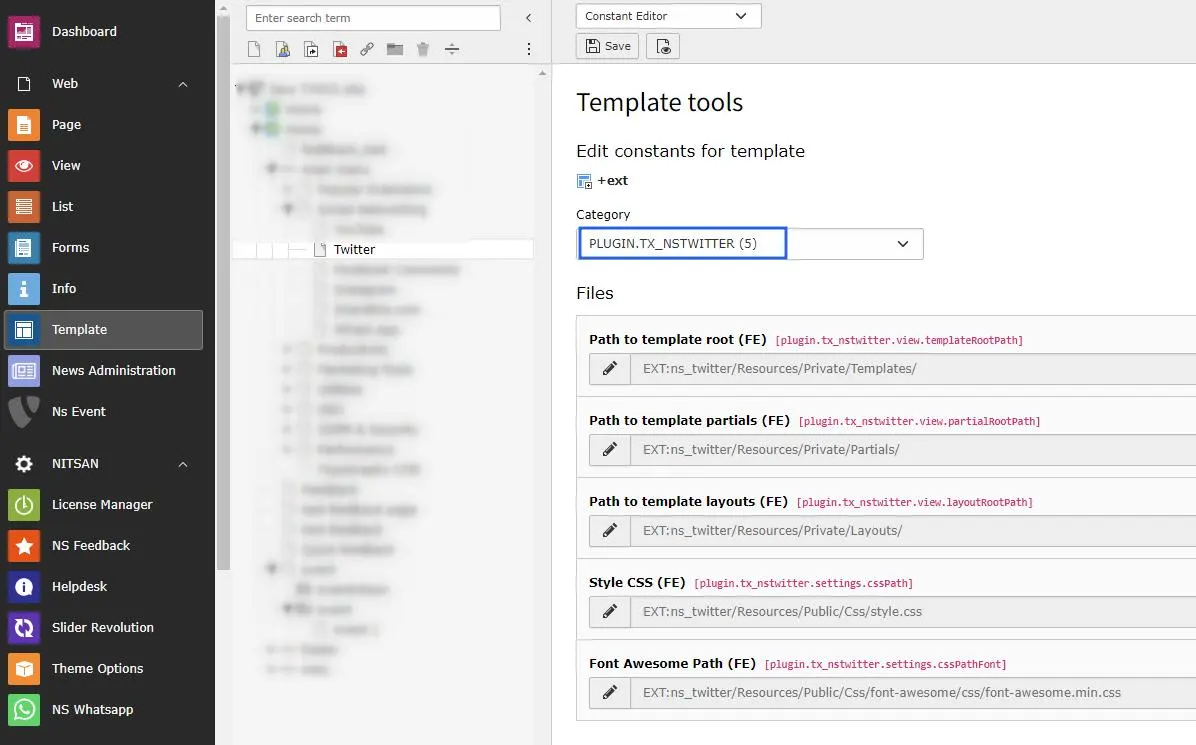Screen dimensions: 1196x745
Task: Click the NITSAN group label
Action: [75, 464]
